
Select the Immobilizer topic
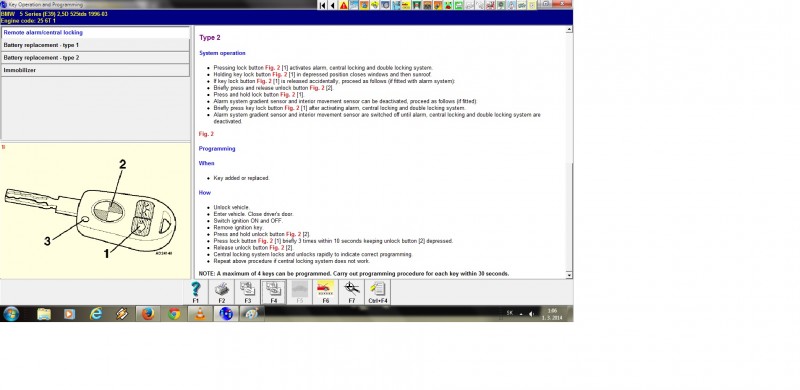95,70
